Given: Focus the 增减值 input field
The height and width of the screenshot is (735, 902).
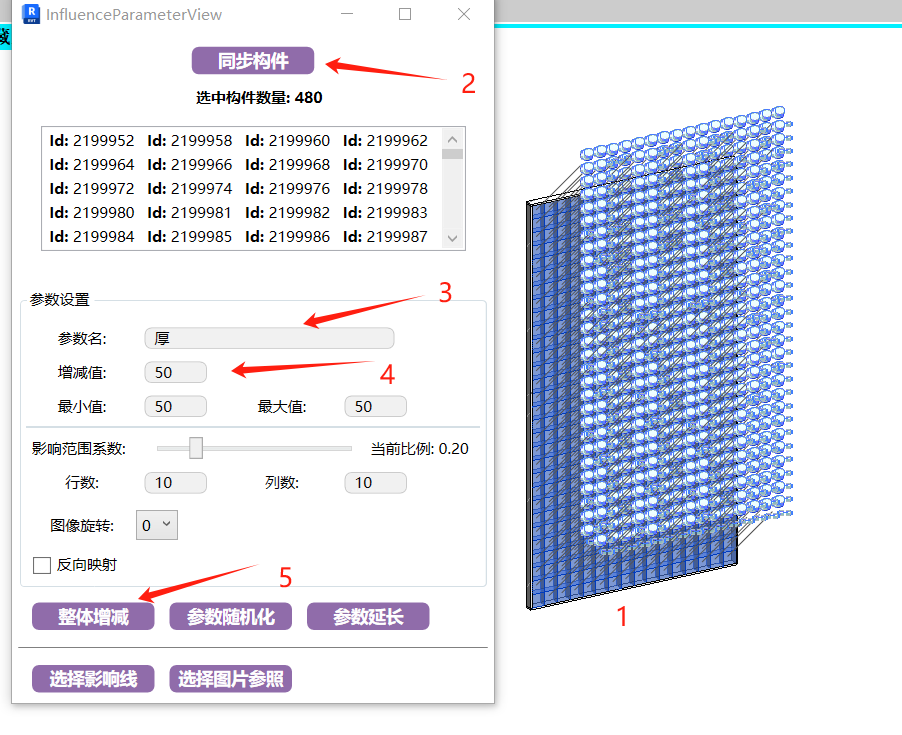Looking at the screenshot, I should [x=175, y=373].
